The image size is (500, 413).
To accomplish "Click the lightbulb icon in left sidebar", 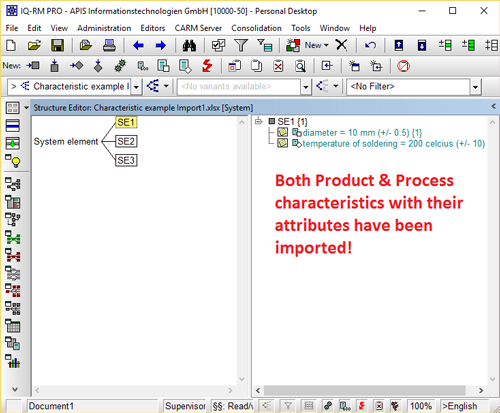I will pyautogui.click(x=13, y=161).
